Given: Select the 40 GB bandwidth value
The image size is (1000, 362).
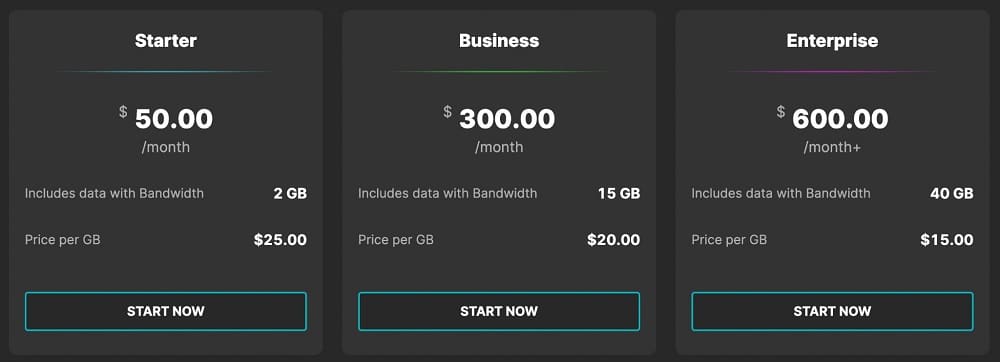Looking at the screenshot, I should coord(952,193).
